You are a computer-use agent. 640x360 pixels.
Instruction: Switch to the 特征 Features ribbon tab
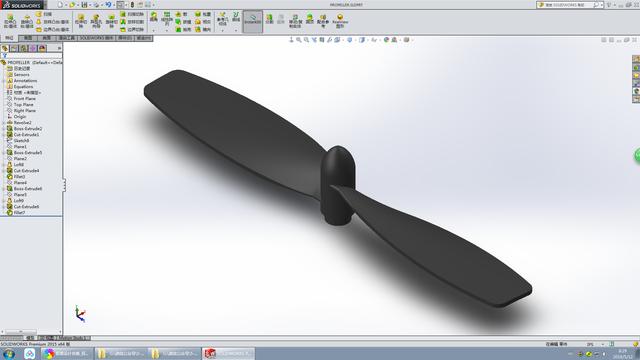point(9,38)
